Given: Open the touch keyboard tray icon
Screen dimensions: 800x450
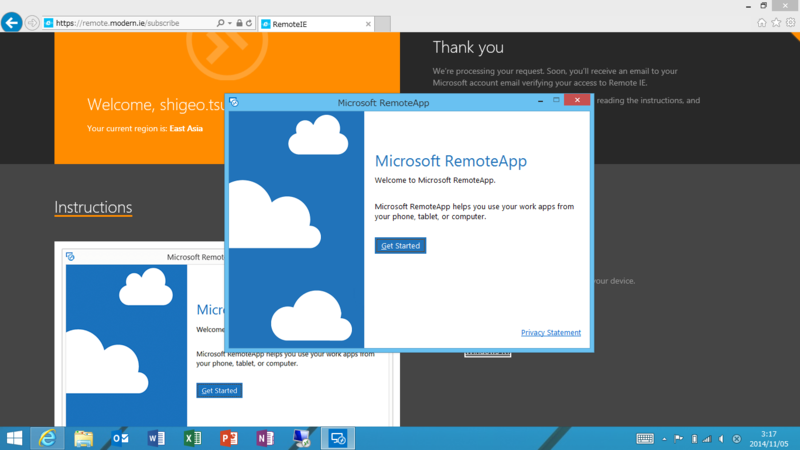Looking at the screenshot, I should [x=645, y=439].
